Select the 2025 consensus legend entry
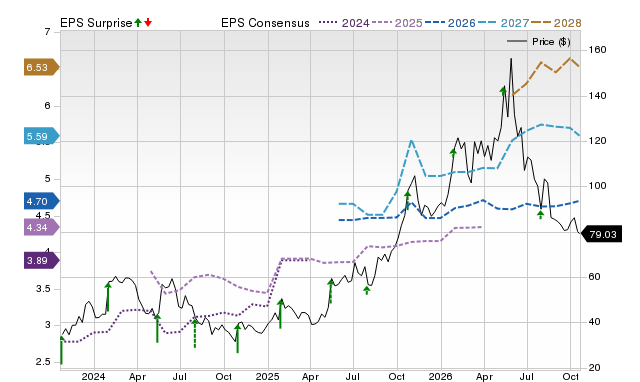This screenshot has height=382, width=640. point(397,23)
